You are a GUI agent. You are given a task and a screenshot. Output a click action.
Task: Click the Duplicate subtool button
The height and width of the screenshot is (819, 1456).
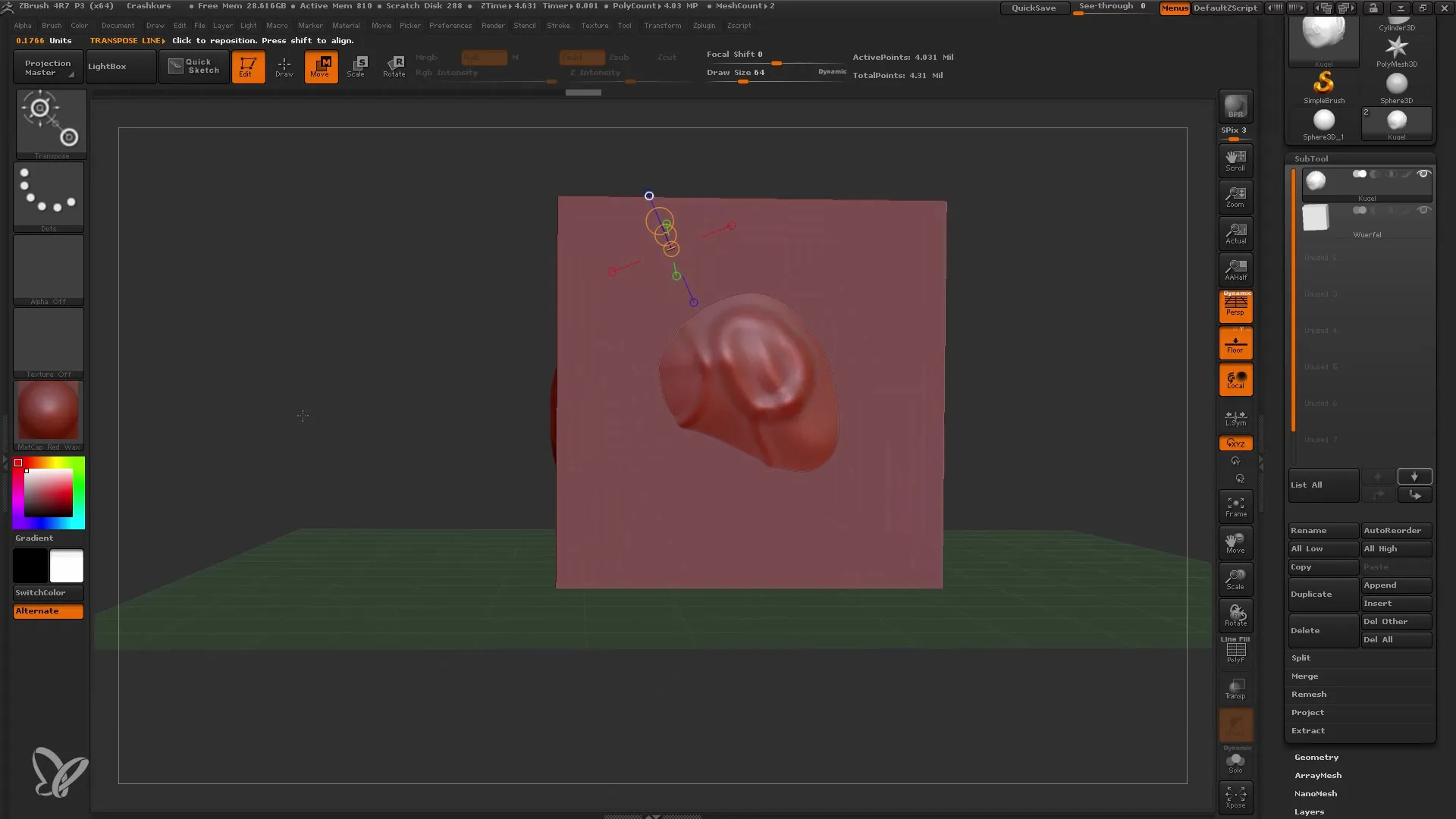(1323, 595)
